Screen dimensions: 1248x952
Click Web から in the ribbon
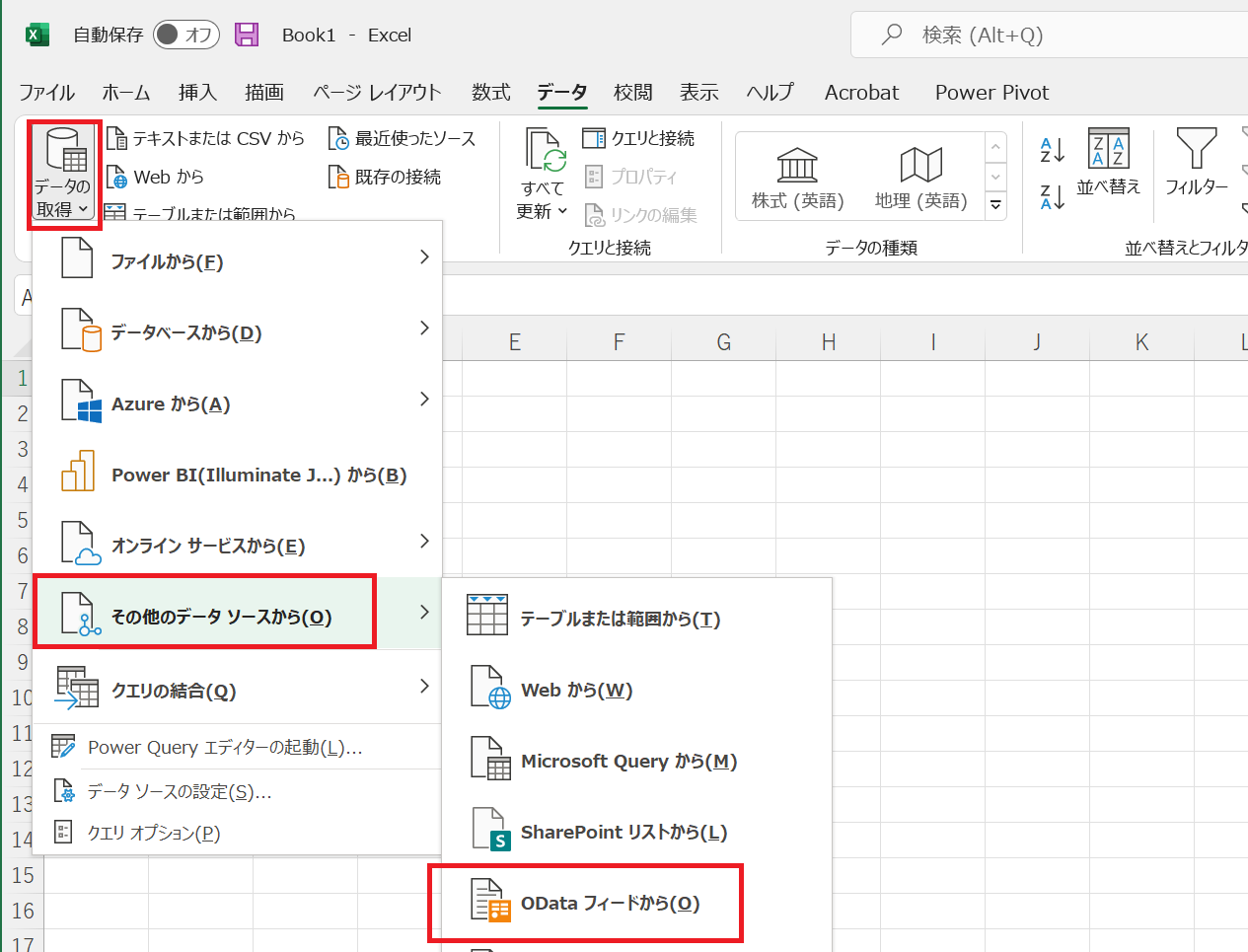pyautogui.click(x=155, y=177)
